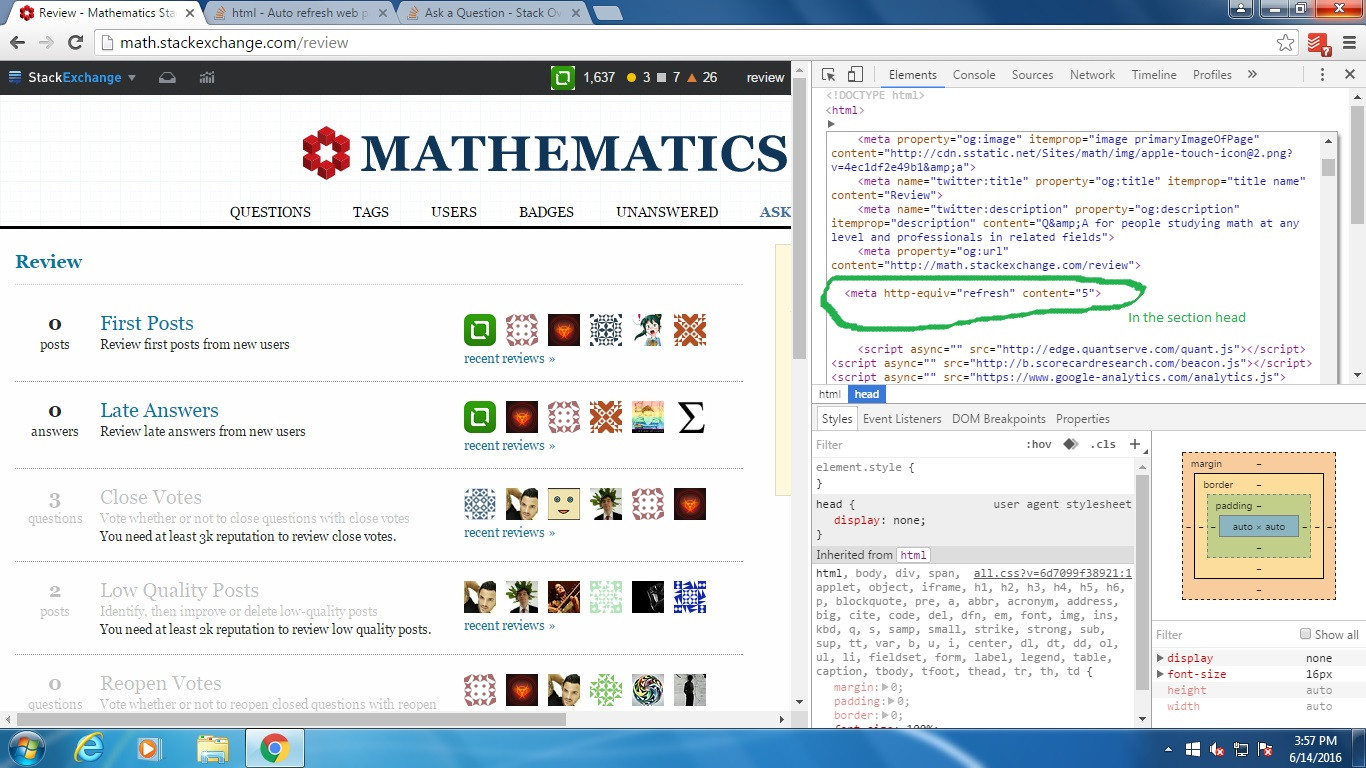Screen dimensions: 1366x768
Task: Click the webpage horizontal scrollbar
Action: pyautogui.click(x=291, y=719)
